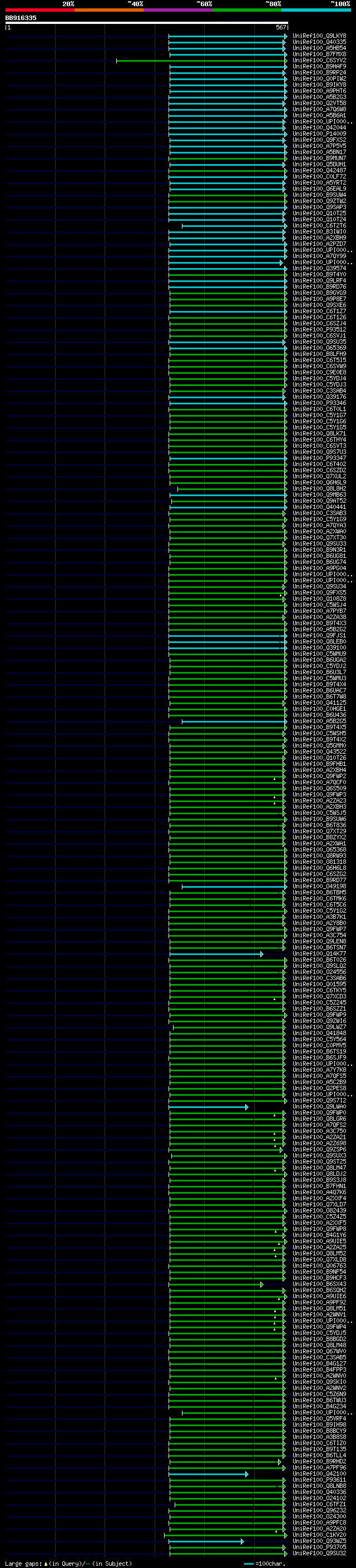
Task: Select UniRef100_A3B7K1 label
Action: tap(319, 917)
